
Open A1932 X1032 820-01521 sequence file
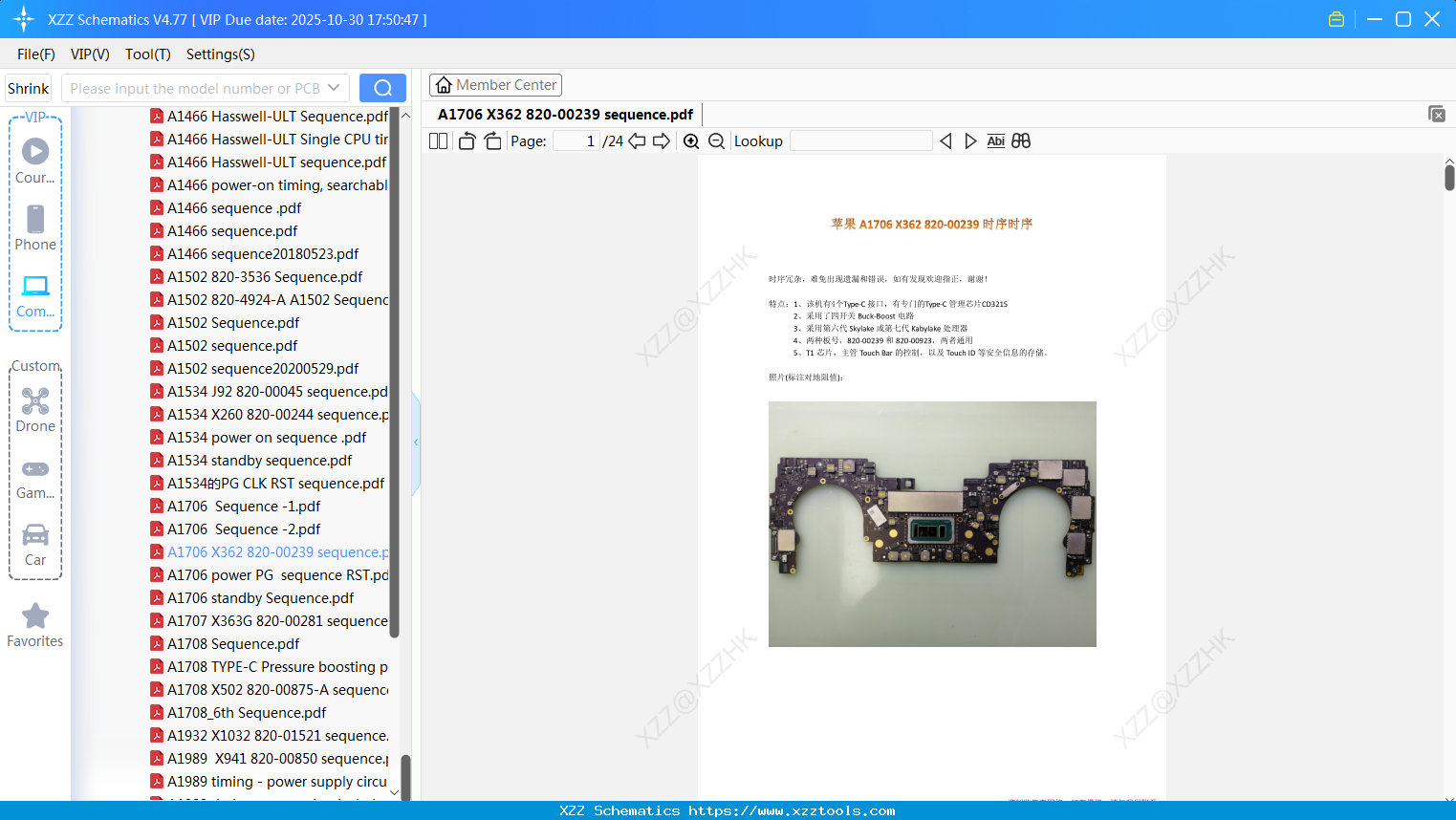270,736
